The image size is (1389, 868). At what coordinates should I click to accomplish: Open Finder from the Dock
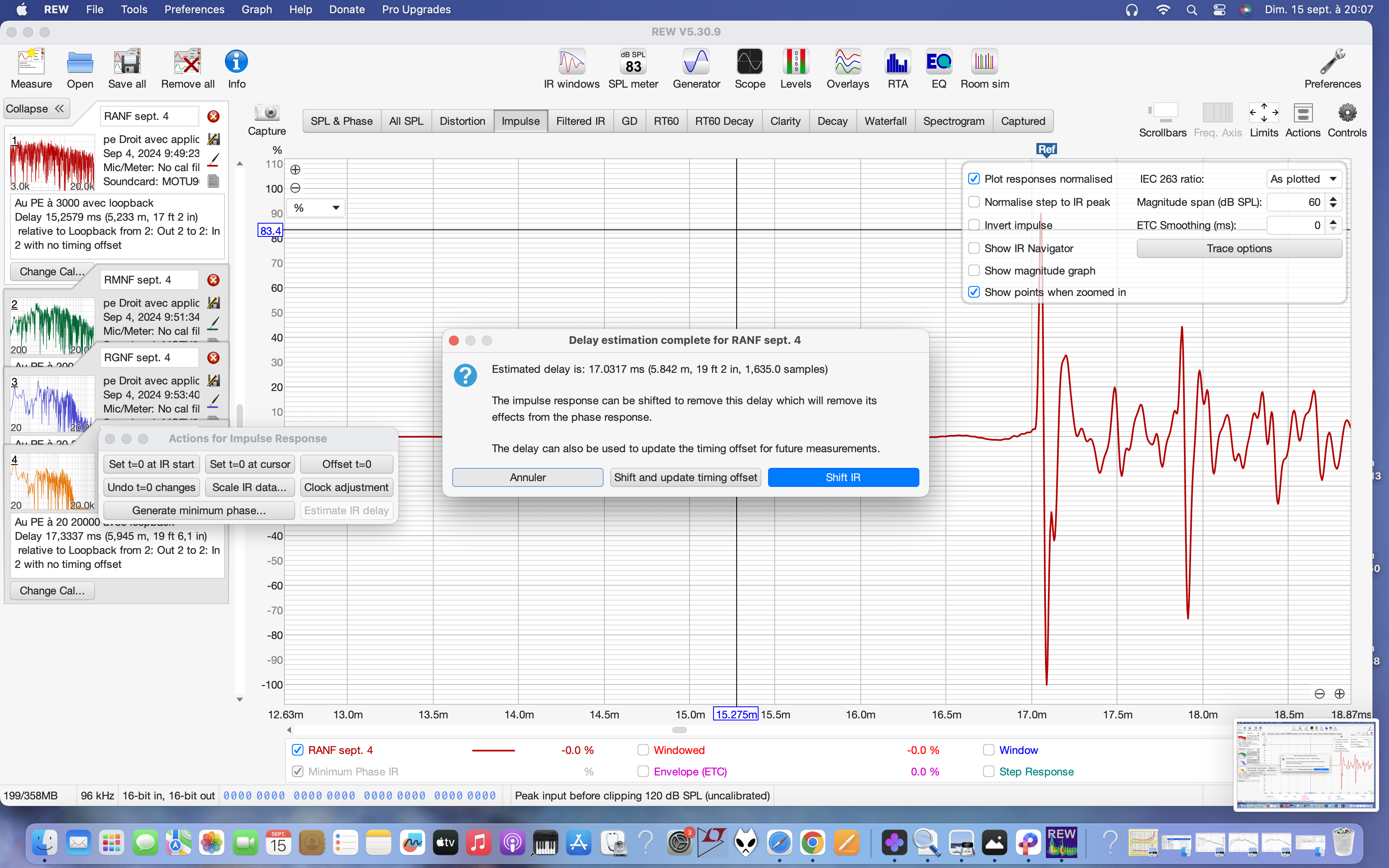pyautogui.click(x=45, y=843)
